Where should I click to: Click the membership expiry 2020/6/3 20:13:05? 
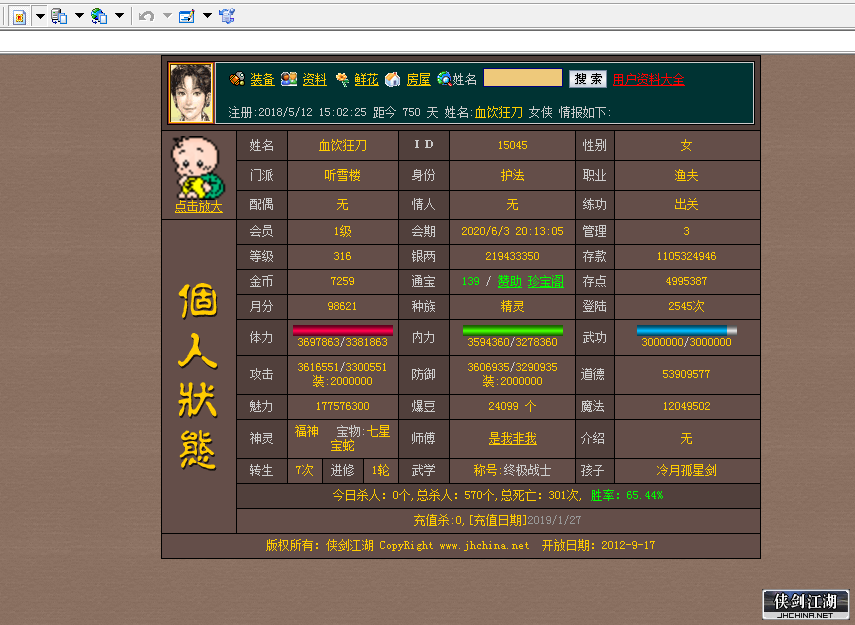pos(513,231)
